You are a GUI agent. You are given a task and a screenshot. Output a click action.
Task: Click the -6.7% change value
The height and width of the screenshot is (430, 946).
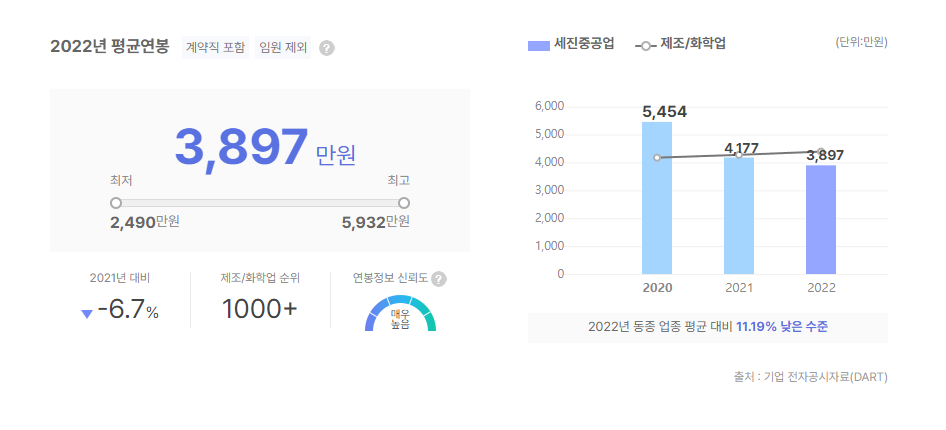[x=128, y=310]
